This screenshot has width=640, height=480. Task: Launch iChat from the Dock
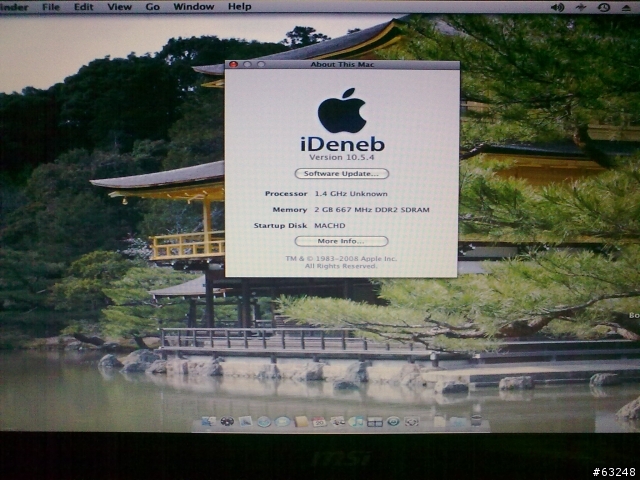(282, 422)
